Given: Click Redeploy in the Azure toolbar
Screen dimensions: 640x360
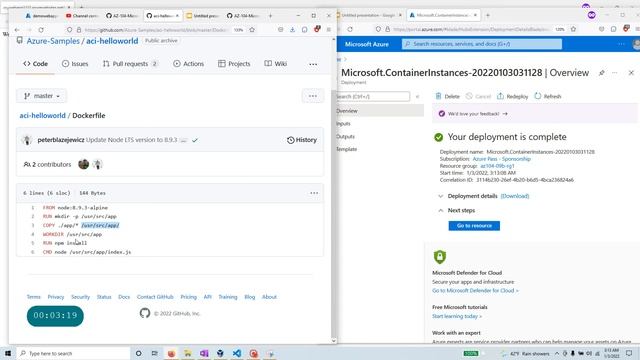Looking at the screenshot, I should click(512, 96).
